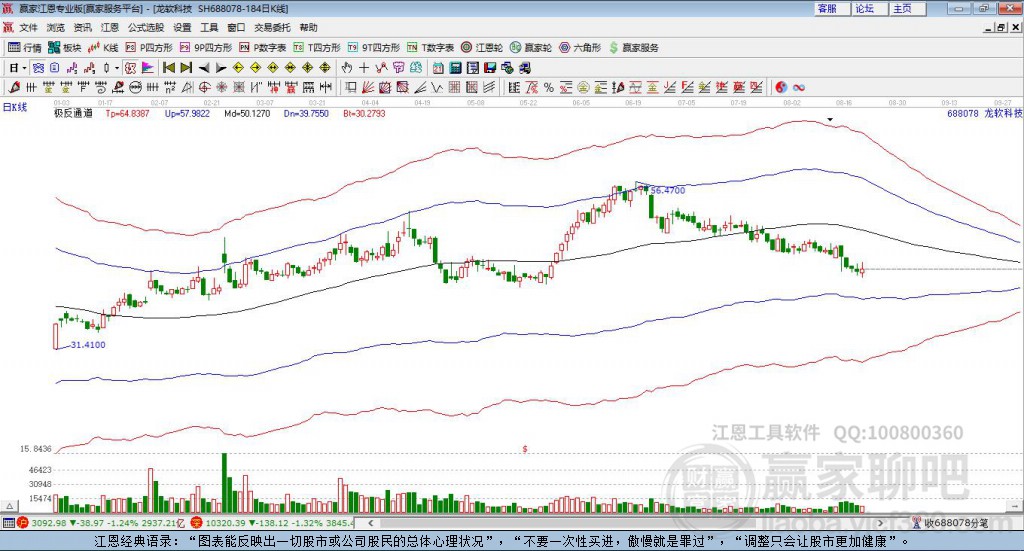The width and height of the screenshot is (1024, 551).
Task: Select the crosshair cursor tool
Action: (x=364, y=68)
